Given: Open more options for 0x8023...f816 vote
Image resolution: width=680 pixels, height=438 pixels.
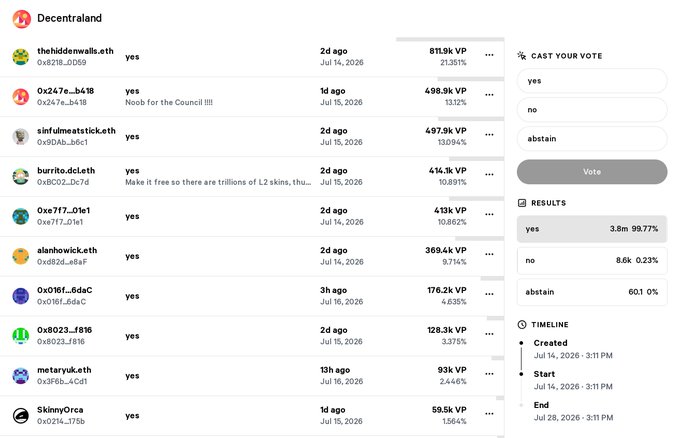Looking at the screenshot, I should [489, 334].
